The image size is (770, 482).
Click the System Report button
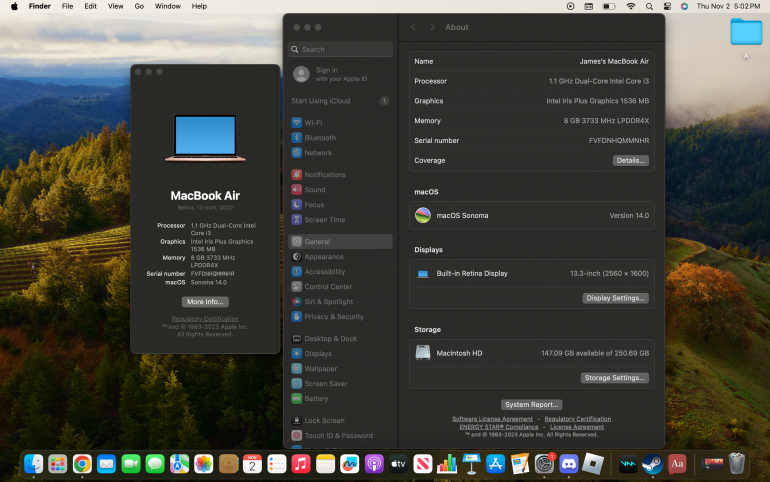(531, 404)
